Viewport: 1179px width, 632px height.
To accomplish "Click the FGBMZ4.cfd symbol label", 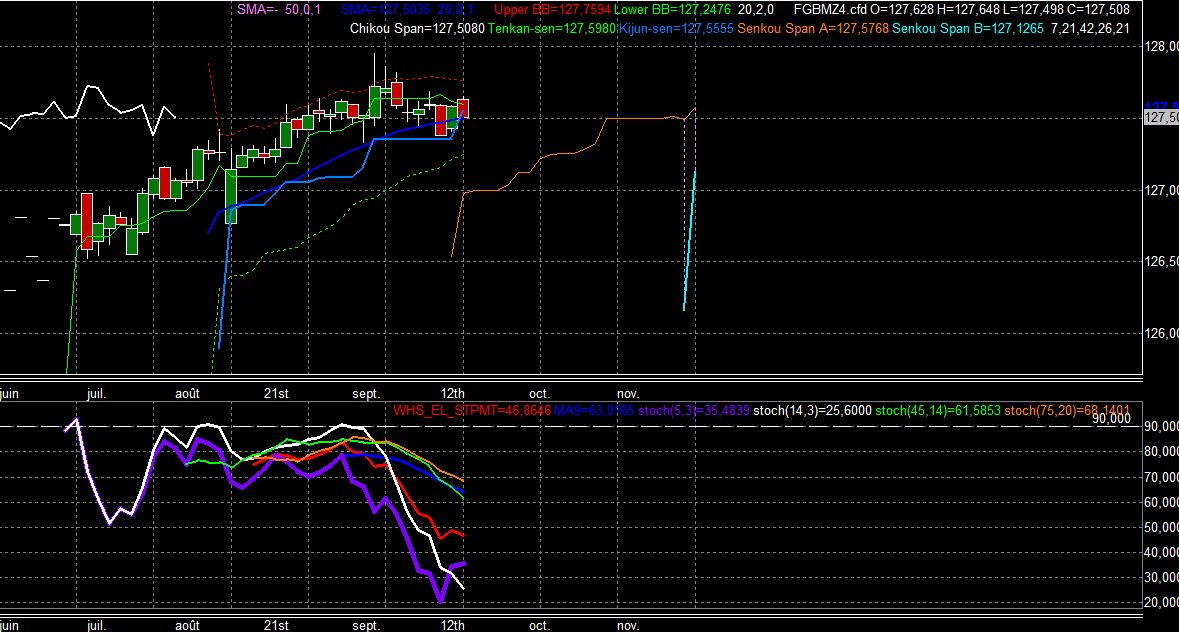I will pos(830,10).
